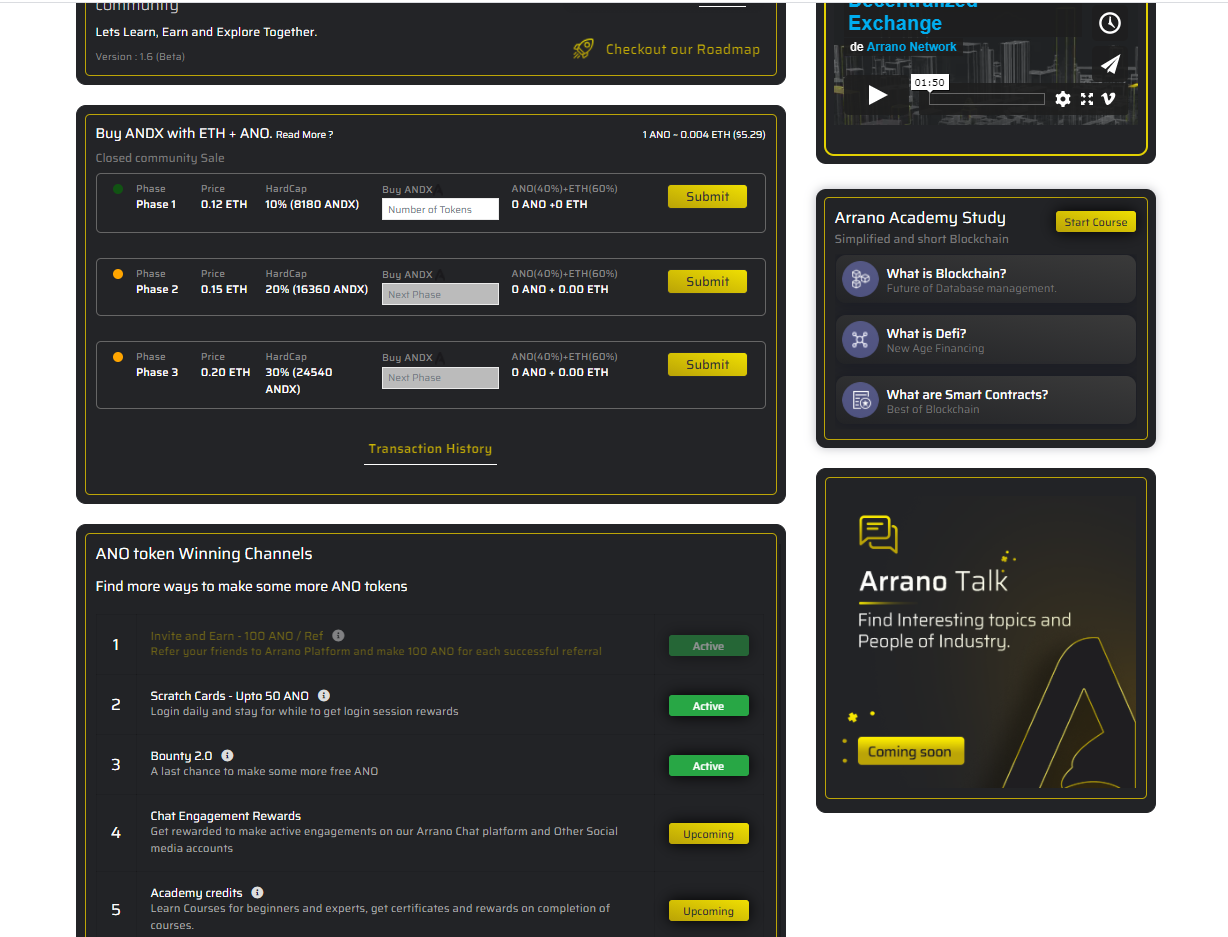
Task: Click orange status dot of Phase 2
Action: click(x=118, y=274)
